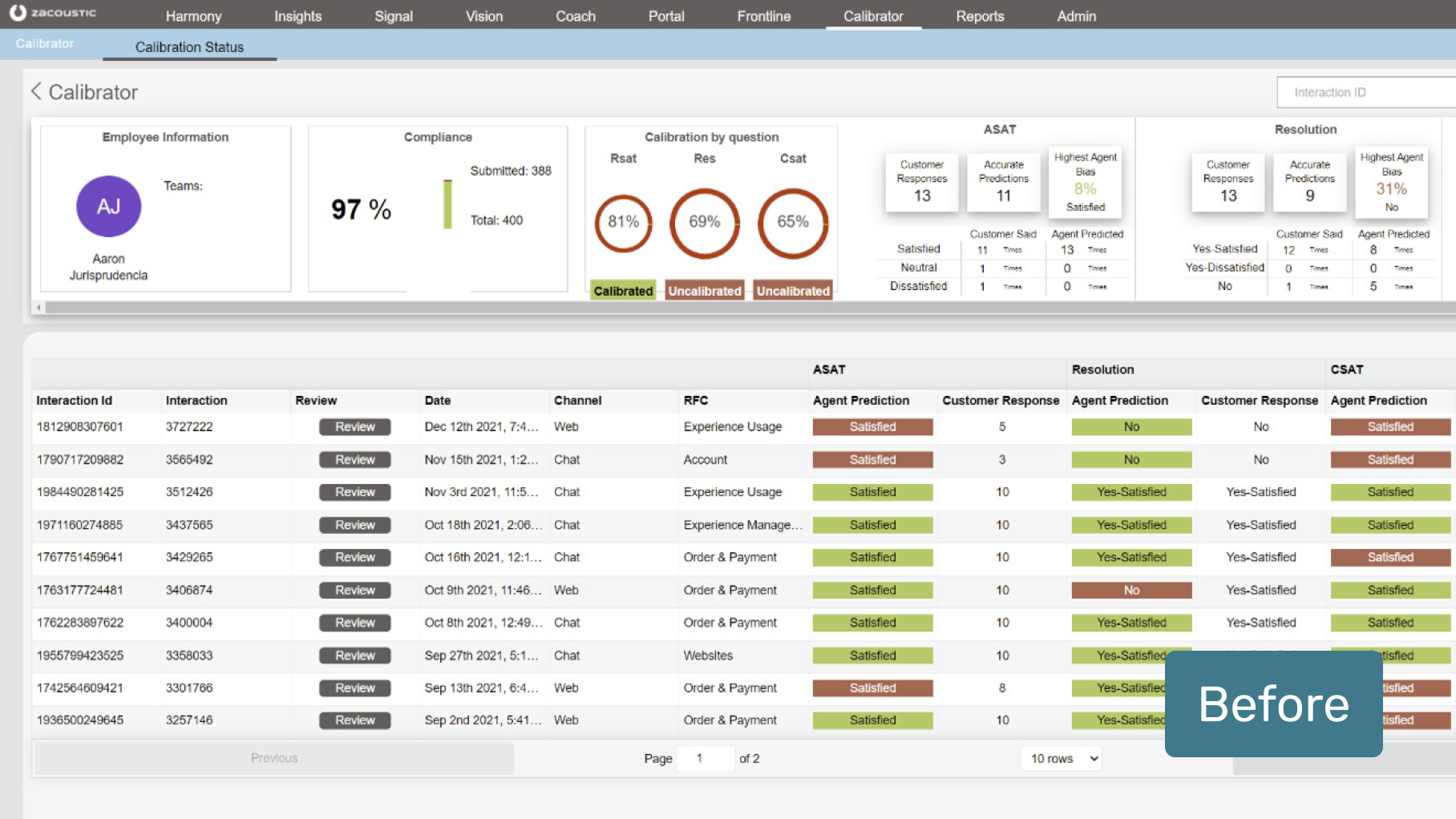Screen dimensions: 1456x819
Task: Click the Interaction ID search field
Action: [x=1363, y=92]
